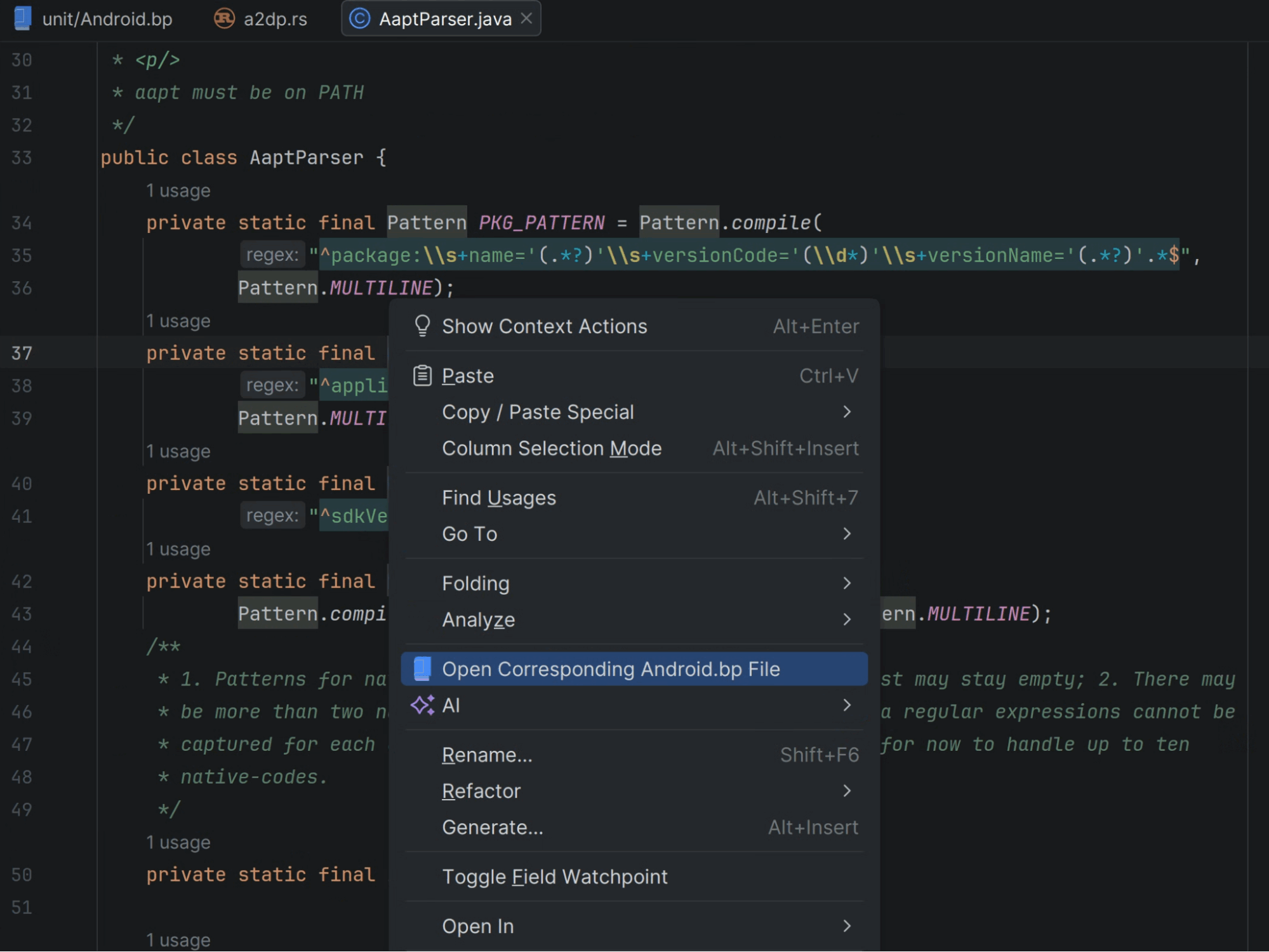The image size is (1269, 952).
Task: Click Pattern.MULTILINE on line 36
Action: (x=336, y=288)
